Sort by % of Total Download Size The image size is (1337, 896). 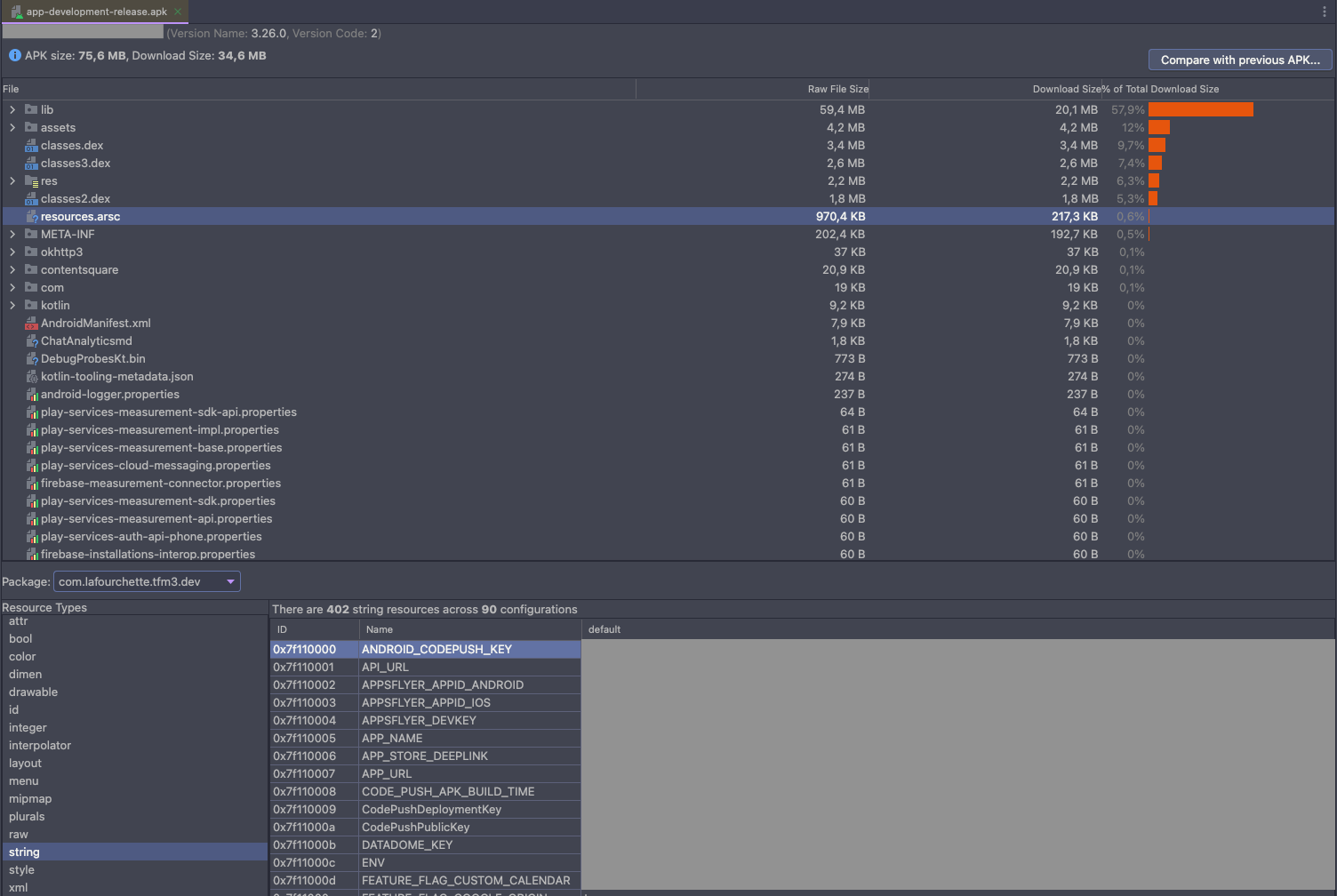click(1218, 89)
